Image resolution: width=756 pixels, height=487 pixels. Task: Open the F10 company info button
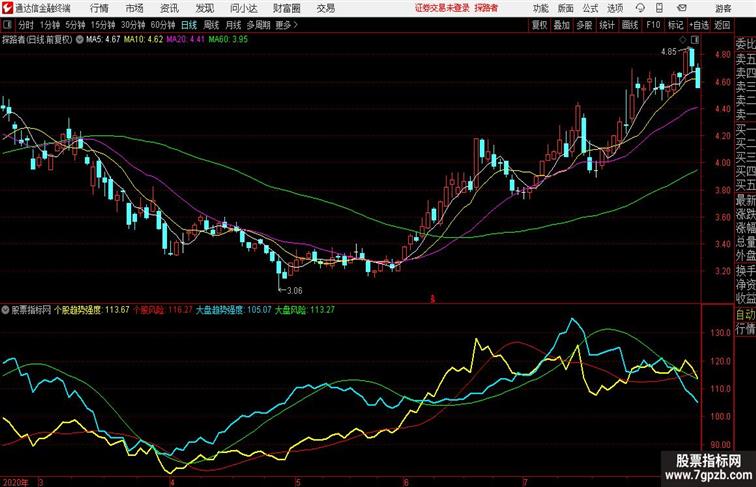[653, 25]
